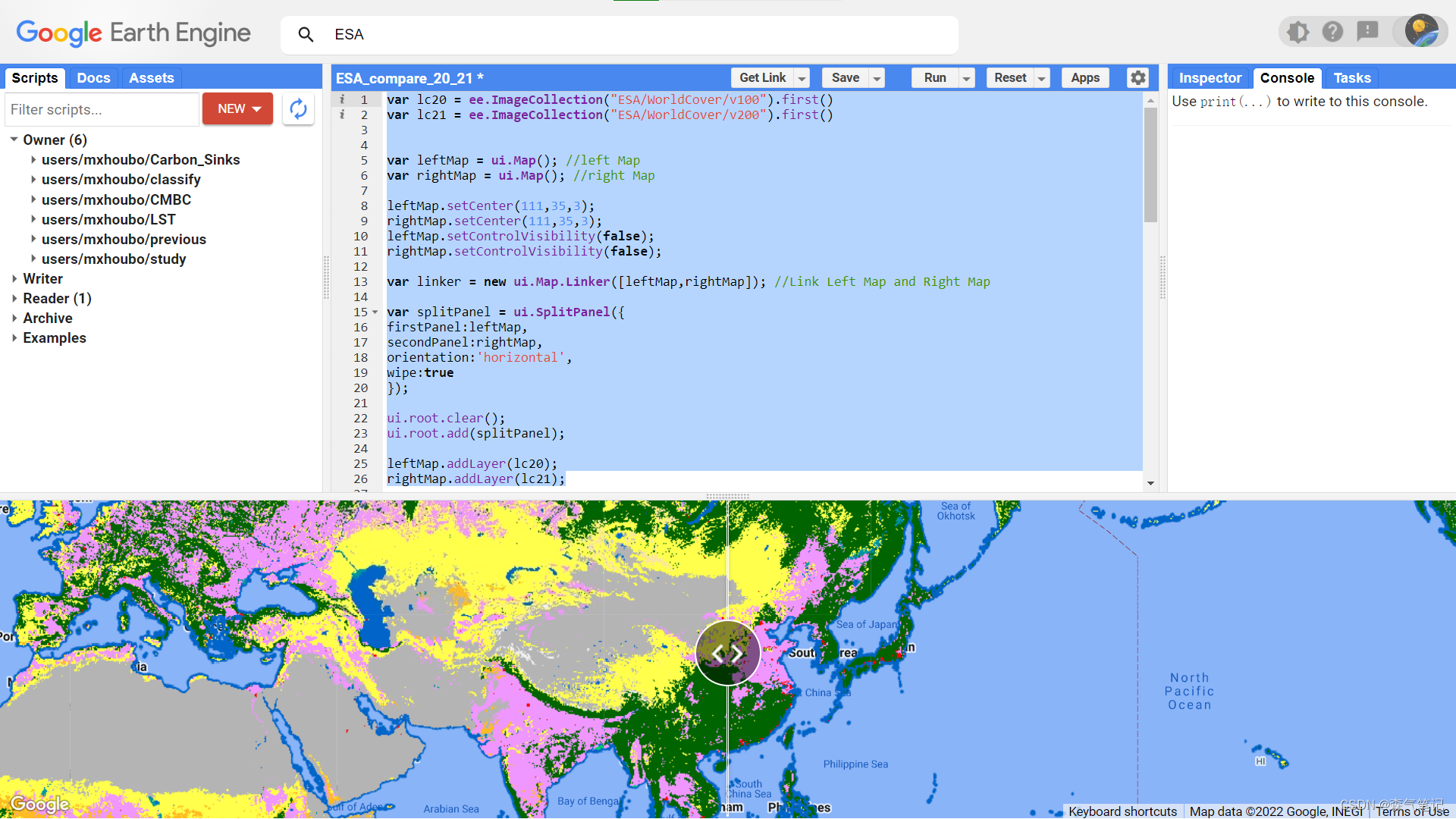Switch to the Inspector tab
This screenshot has height=819, width=1456.
point(1210,77)
